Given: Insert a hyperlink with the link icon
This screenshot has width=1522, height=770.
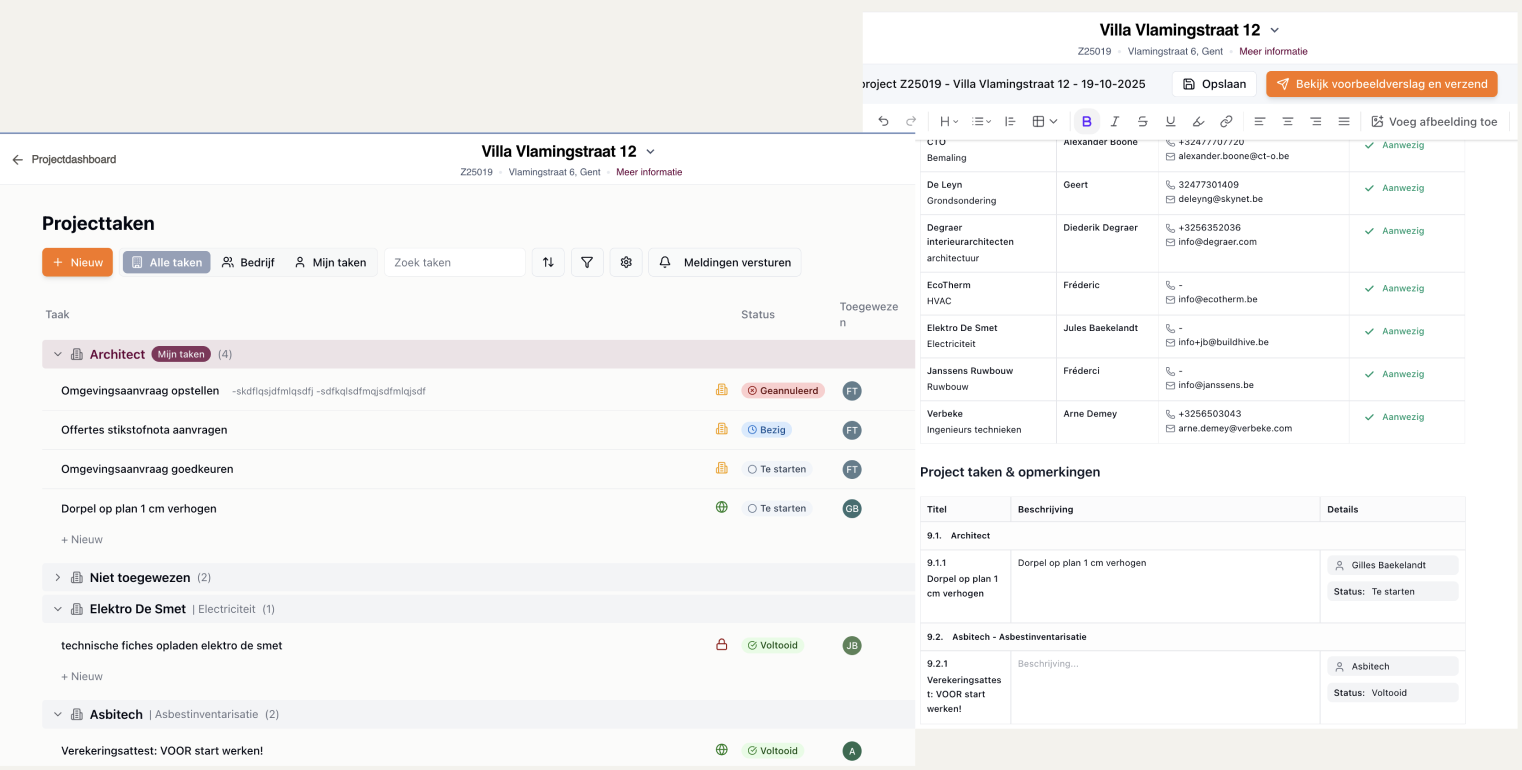Looking at the screenshot, I should [x=1226, y=122].
